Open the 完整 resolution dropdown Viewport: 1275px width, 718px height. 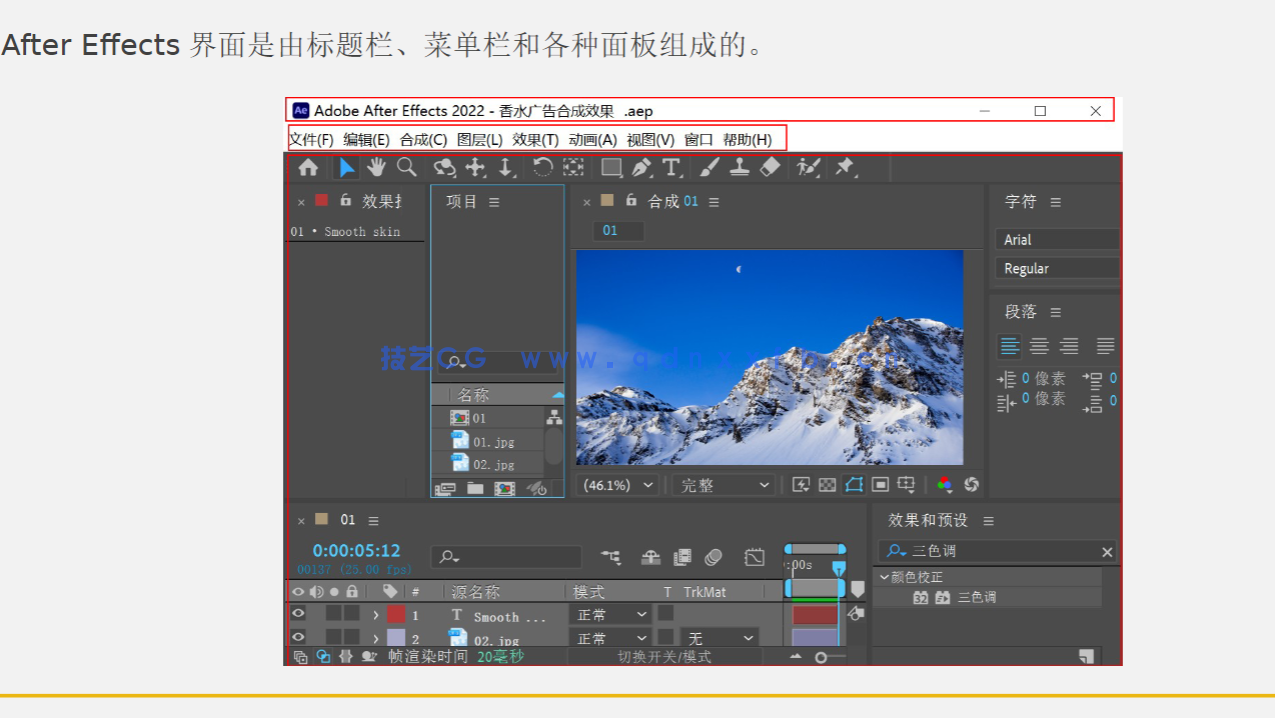[722, 484]
